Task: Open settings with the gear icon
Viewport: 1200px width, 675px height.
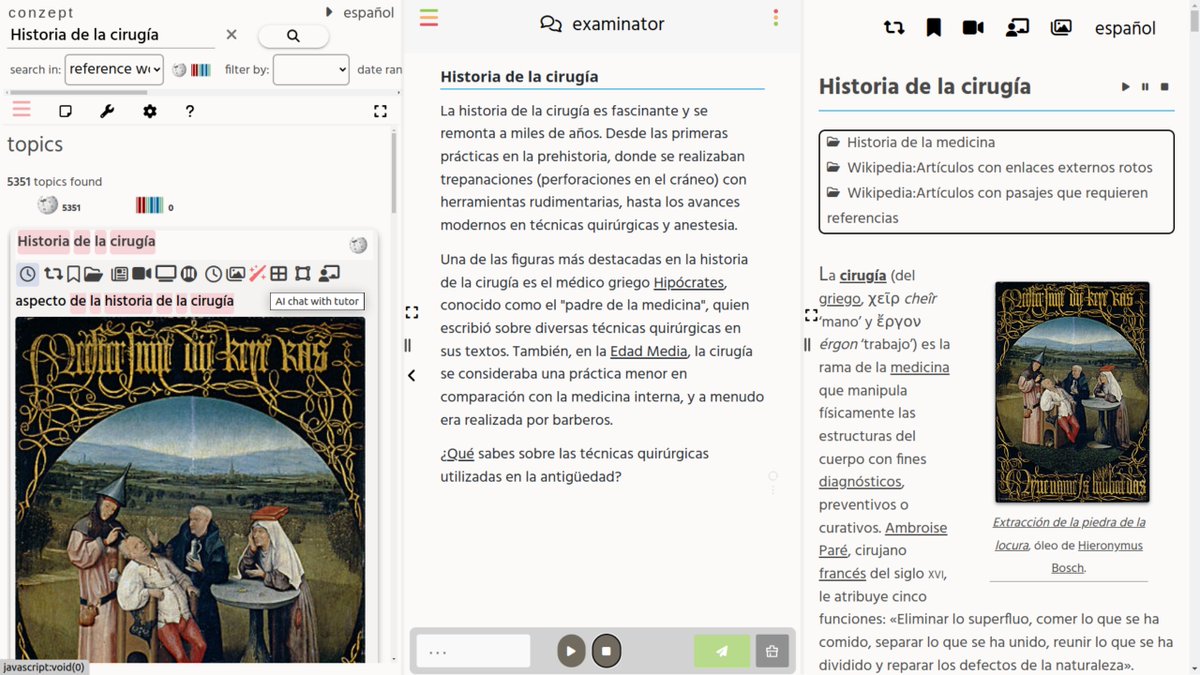Action: pyautogui.click(x=150, y=111)
